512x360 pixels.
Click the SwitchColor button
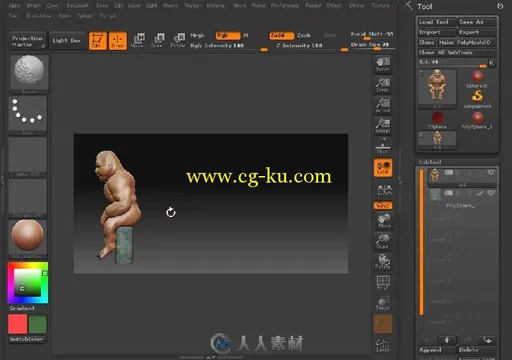(x=27, y=339)
